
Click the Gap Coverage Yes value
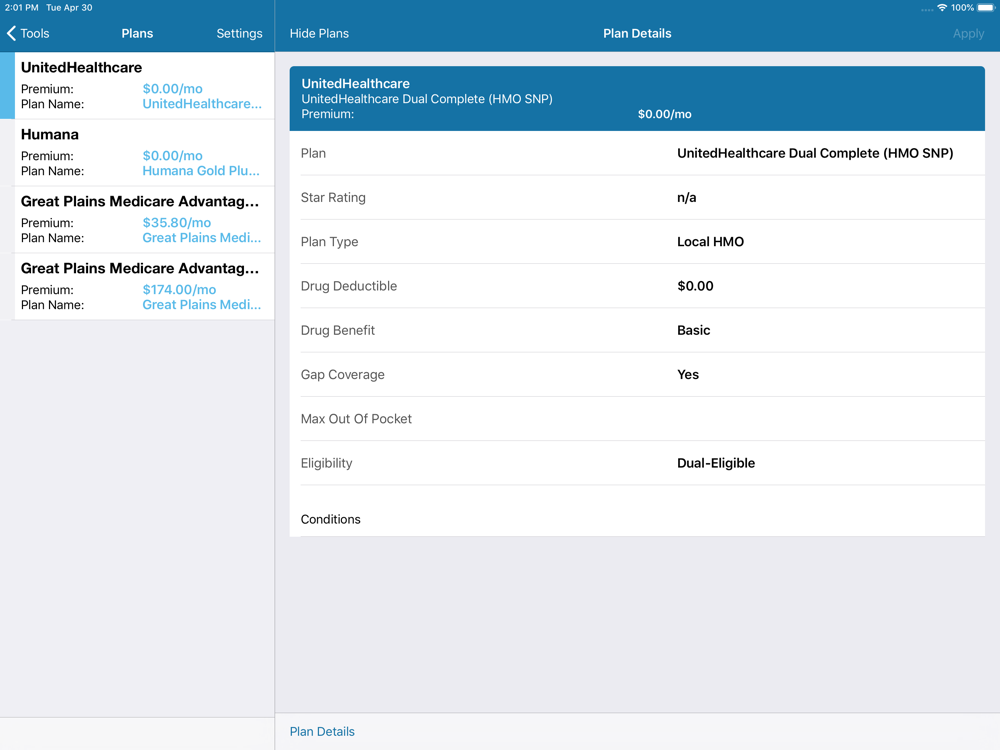[688, 374]
